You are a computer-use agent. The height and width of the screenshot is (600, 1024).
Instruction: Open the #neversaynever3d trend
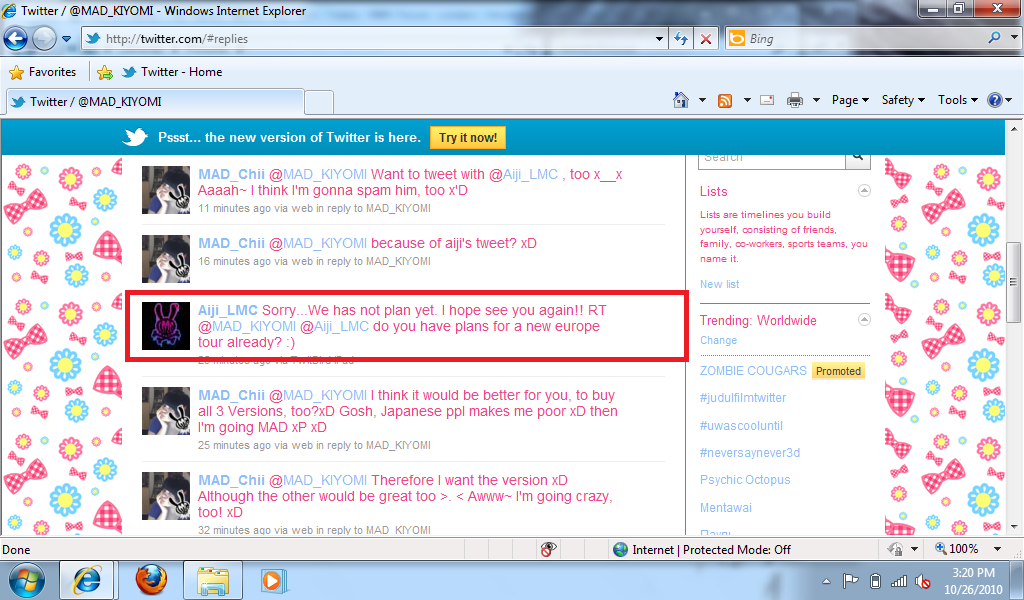(750, 453)
